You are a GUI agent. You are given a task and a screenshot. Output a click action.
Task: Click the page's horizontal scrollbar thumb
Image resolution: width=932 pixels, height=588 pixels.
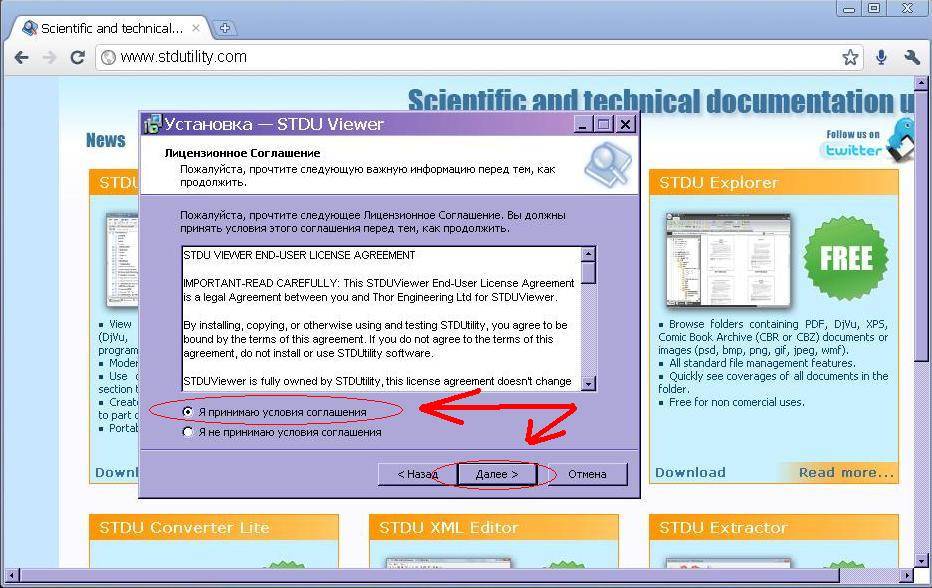429,575
